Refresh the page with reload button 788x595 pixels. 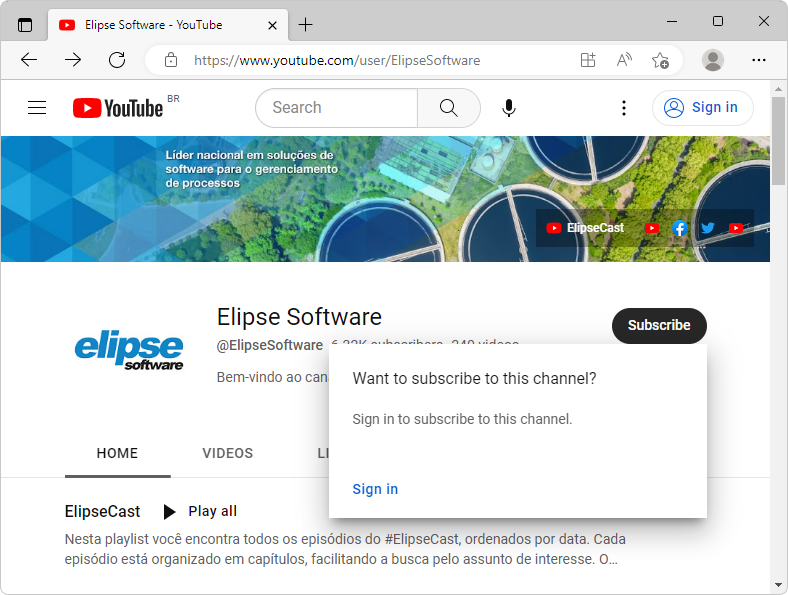click(x=117, y=60)
